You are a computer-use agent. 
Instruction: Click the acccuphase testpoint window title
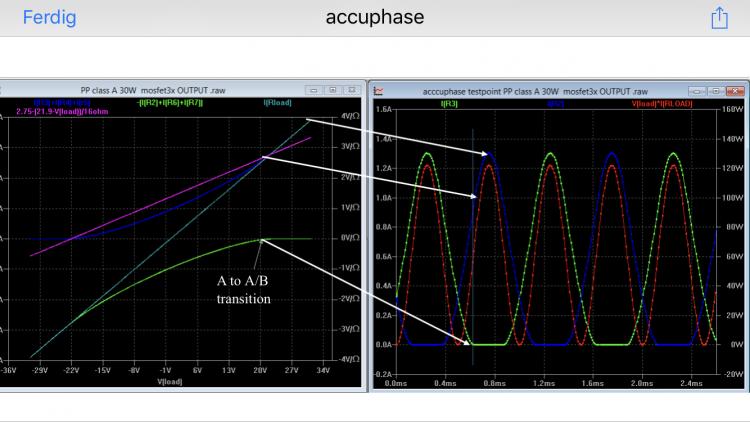point(535,91)
